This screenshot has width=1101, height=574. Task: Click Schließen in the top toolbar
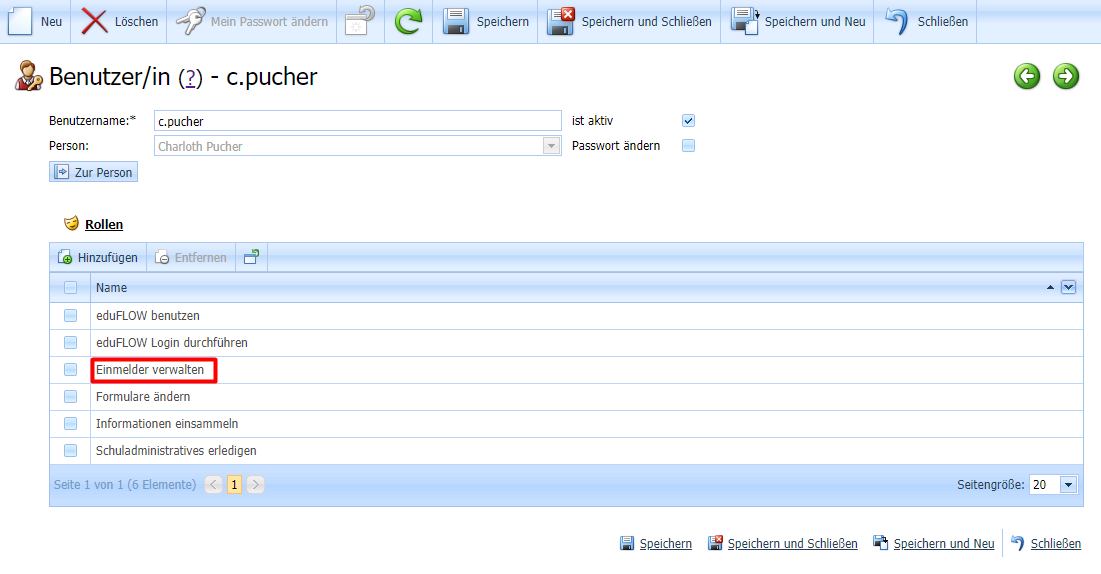coord(930,21)
